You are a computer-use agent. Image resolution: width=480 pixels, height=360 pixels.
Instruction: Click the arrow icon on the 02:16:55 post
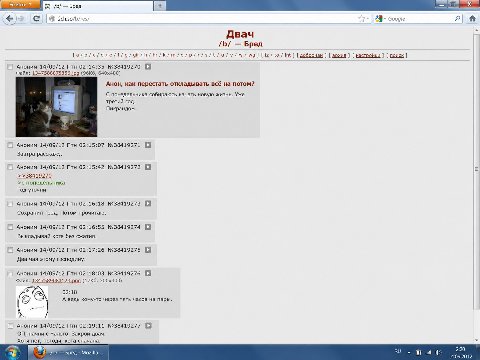tap(148, 227)
